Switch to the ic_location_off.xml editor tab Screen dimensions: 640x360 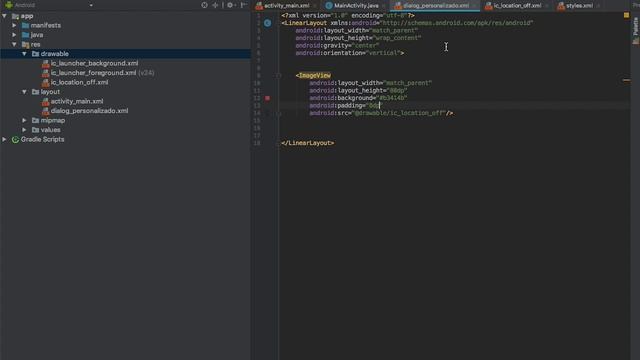coord(517,6)
